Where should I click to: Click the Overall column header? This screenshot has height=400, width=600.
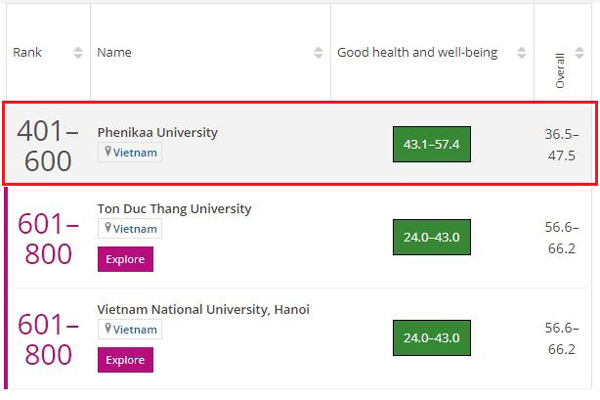click(561, 70)
